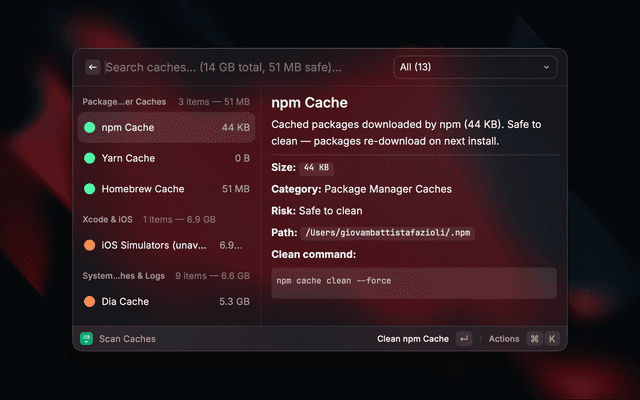Click the 51 MB size of Homebrew Cache
This screenshot has width=640, height=400.
tap(236, 189)
